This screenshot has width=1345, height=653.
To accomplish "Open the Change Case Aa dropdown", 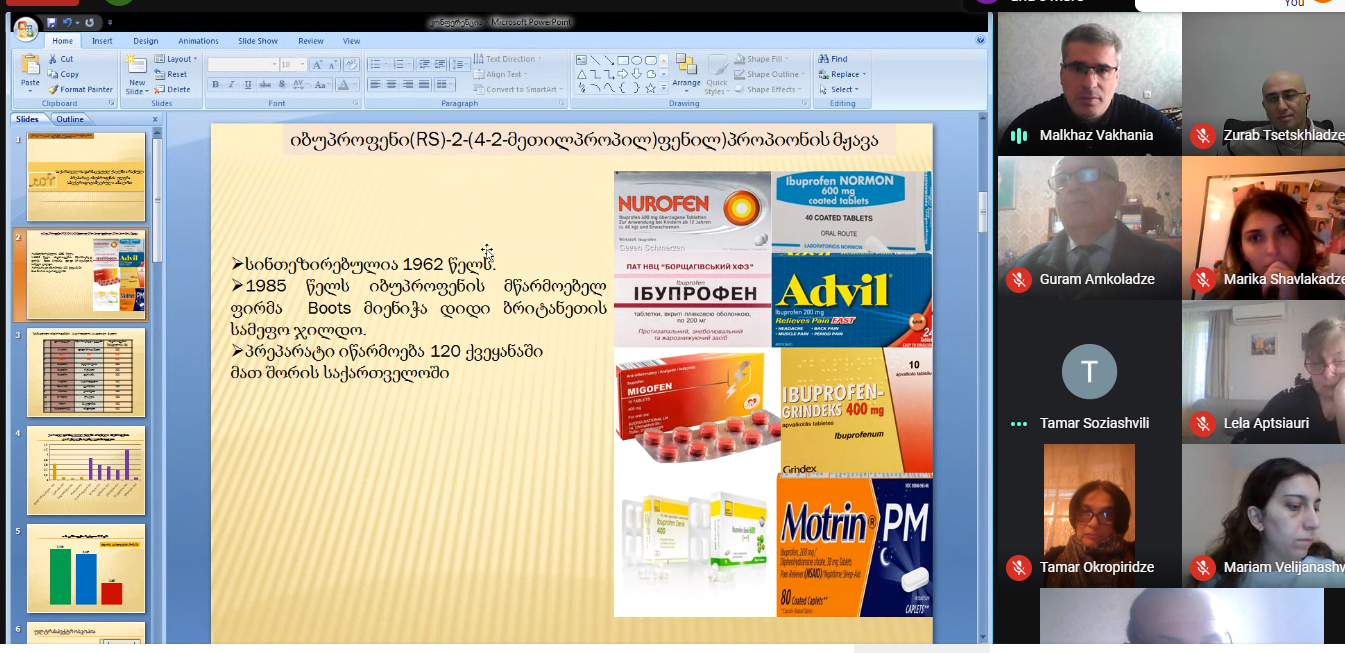I will coord(323,84).
